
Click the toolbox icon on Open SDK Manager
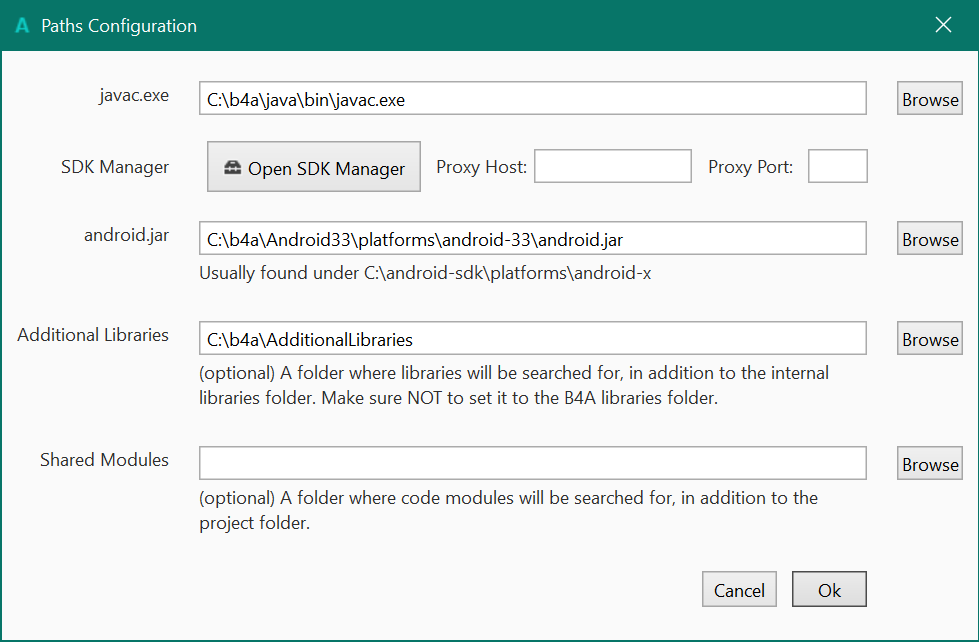(232, 168)
